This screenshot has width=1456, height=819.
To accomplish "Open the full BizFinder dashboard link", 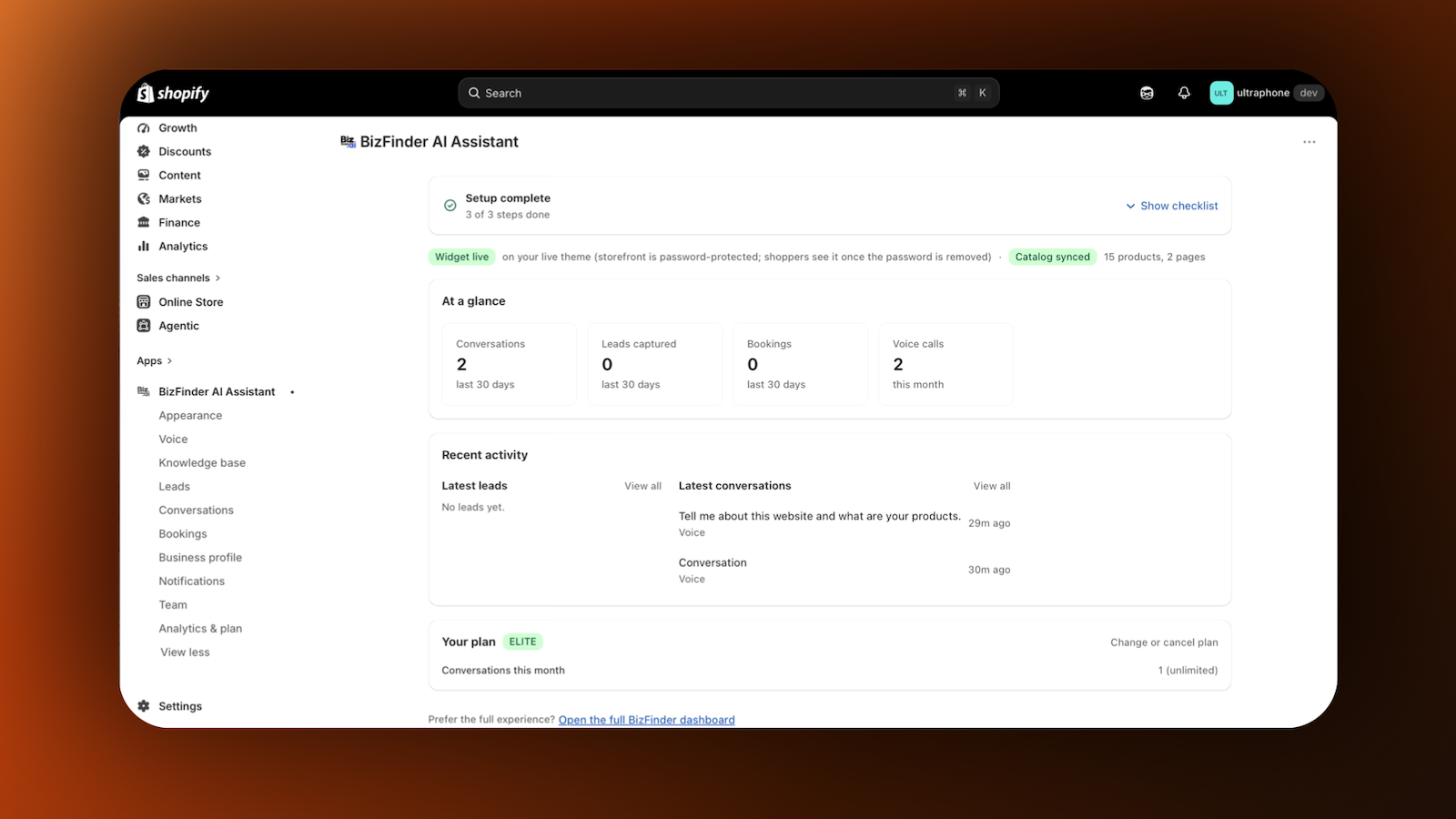I will [646, 720].
